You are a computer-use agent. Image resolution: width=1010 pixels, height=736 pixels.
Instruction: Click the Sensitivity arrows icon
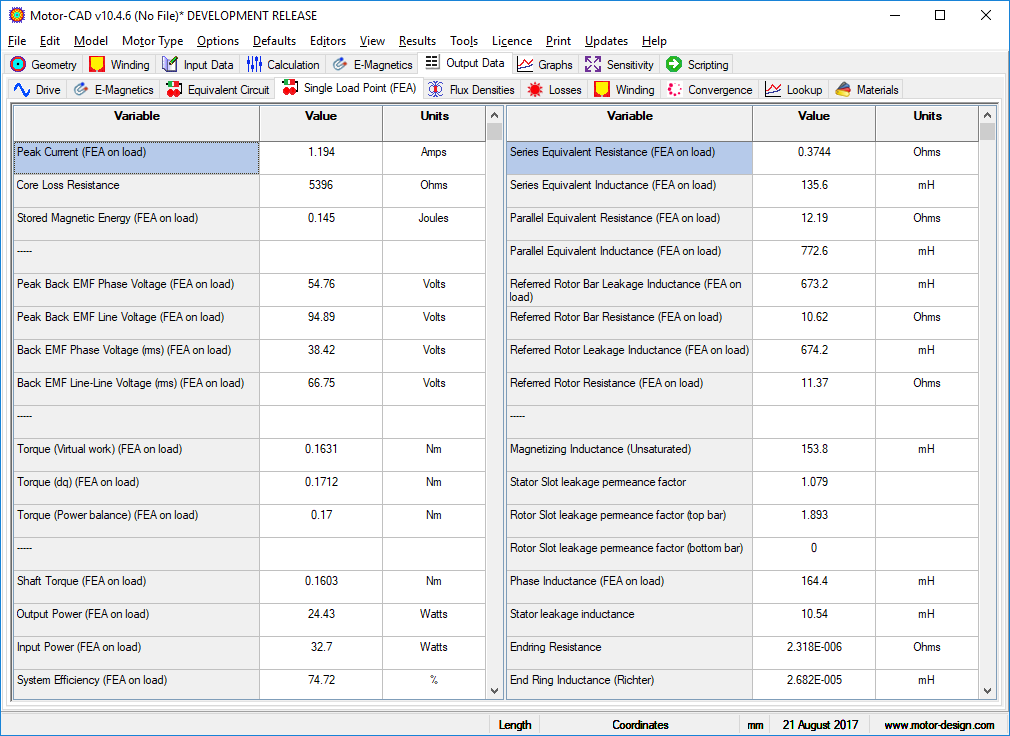pos(593,64)
